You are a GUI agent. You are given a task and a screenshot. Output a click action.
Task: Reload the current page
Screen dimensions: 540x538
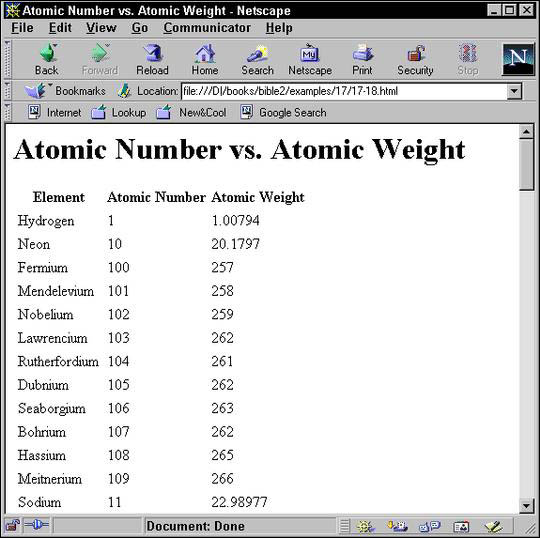click(152, 59)
